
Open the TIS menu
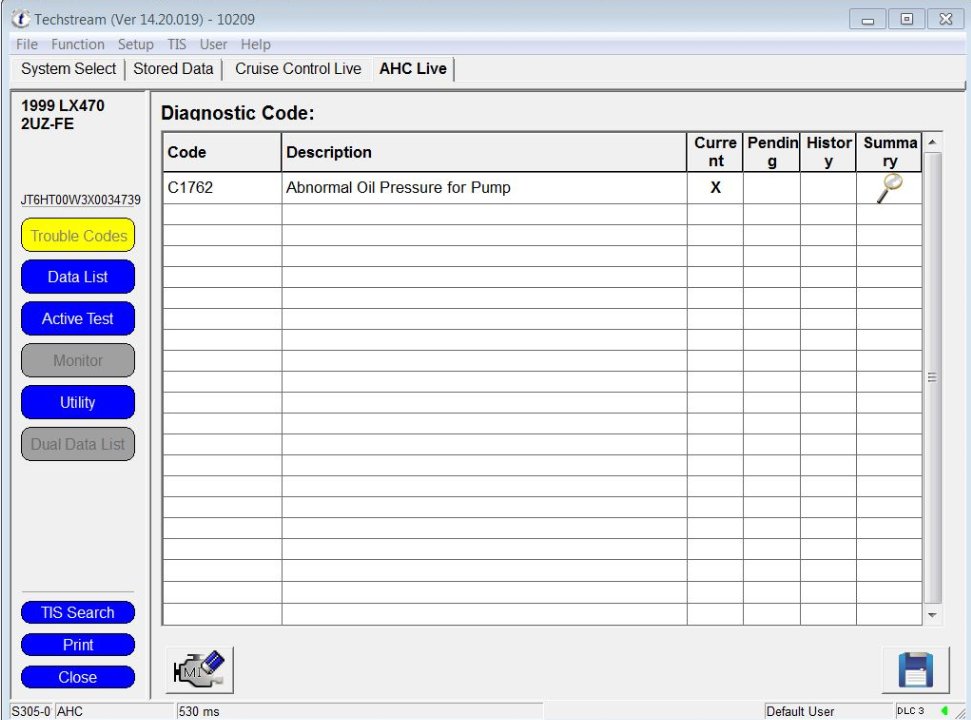176,45
